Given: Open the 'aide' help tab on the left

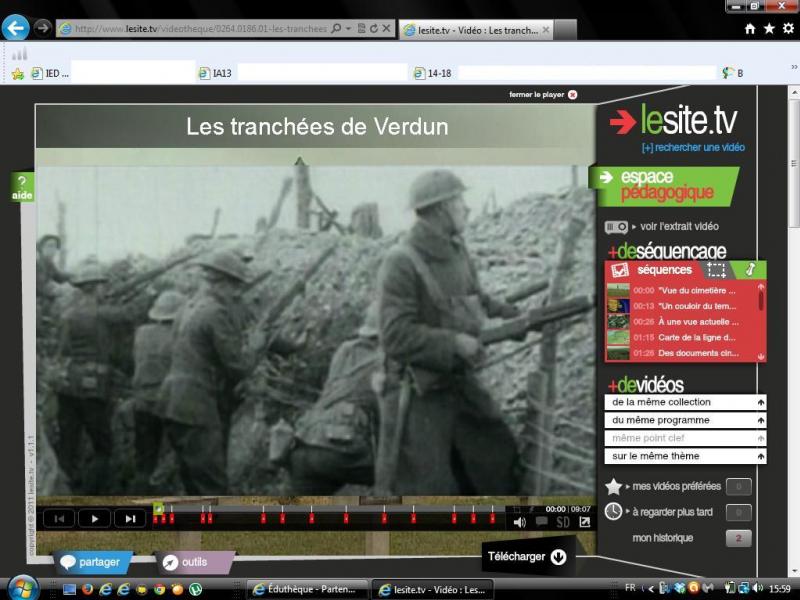Looking at the screenshot, I should pos(22,187).
